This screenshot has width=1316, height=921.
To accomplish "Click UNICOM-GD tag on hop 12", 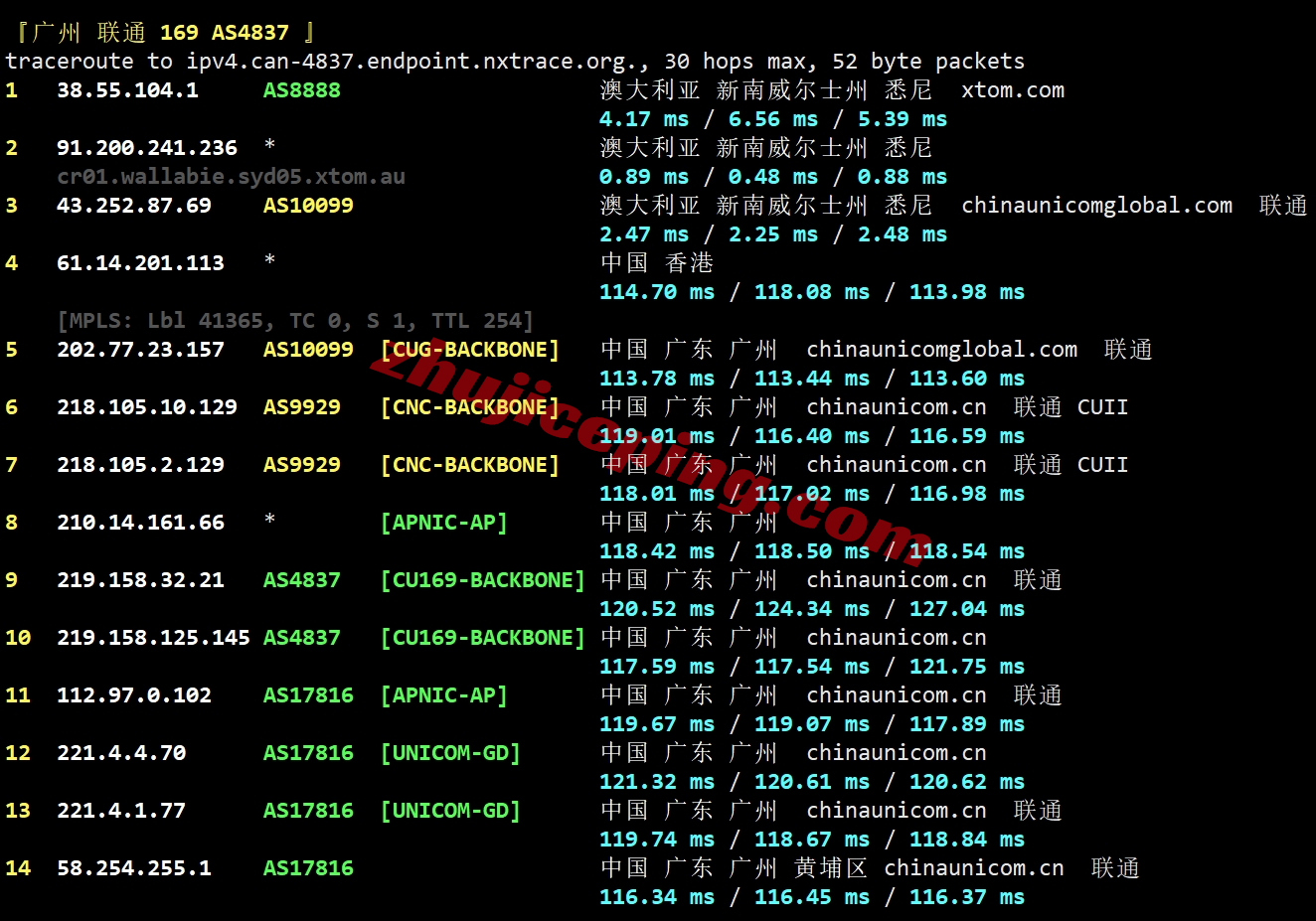I will 450,753.
